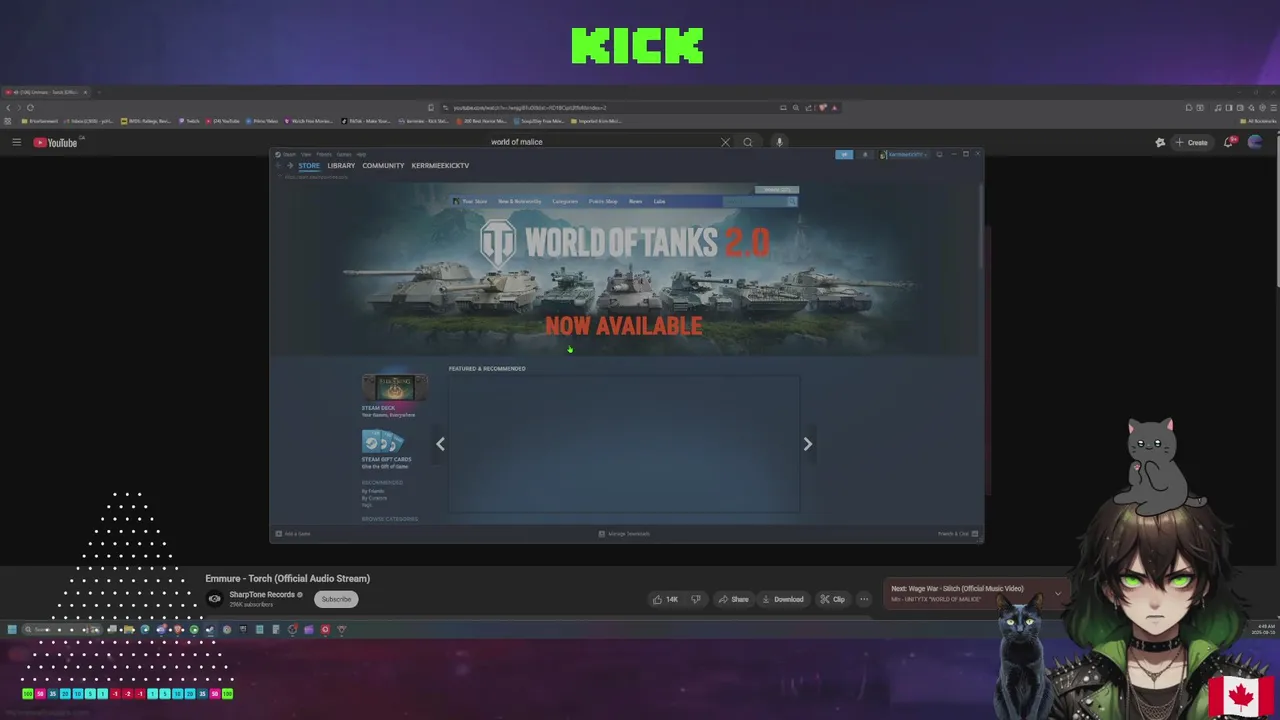The height and width of the screenshot is (720, 1280).
Task: Open New & Noteworthy store menu
Action: 520,201
